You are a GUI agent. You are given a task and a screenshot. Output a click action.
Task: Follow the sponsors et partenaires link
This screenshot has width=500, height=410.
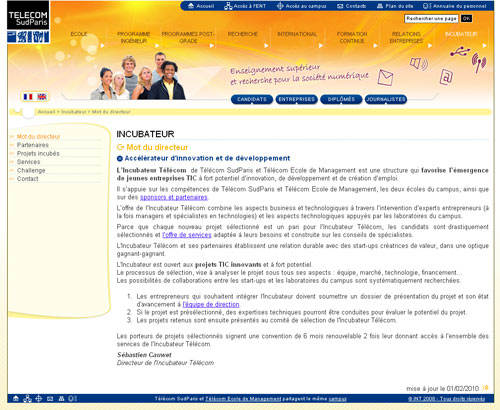tap(174, 197)
